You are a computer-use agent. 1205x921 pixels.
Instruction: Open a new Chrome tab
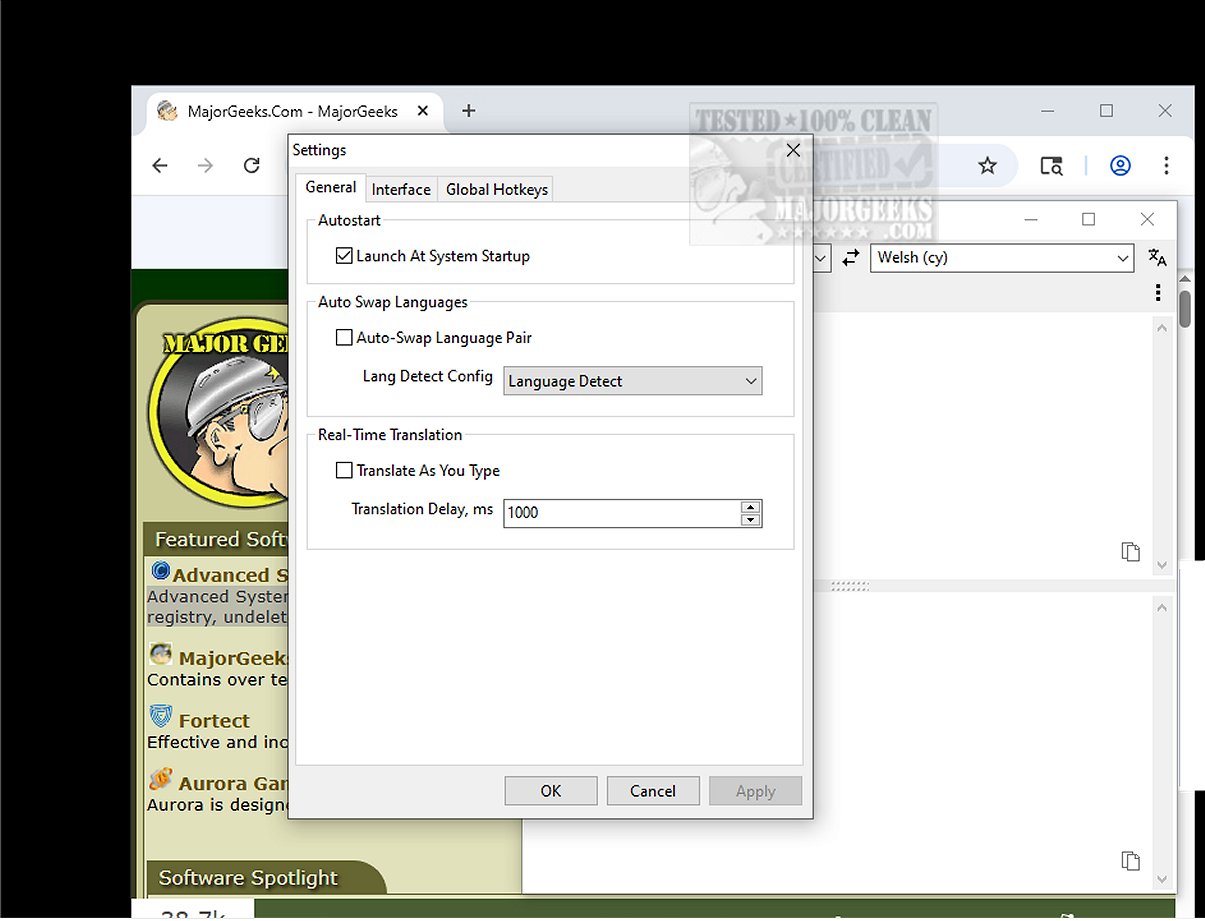[468, 111]
